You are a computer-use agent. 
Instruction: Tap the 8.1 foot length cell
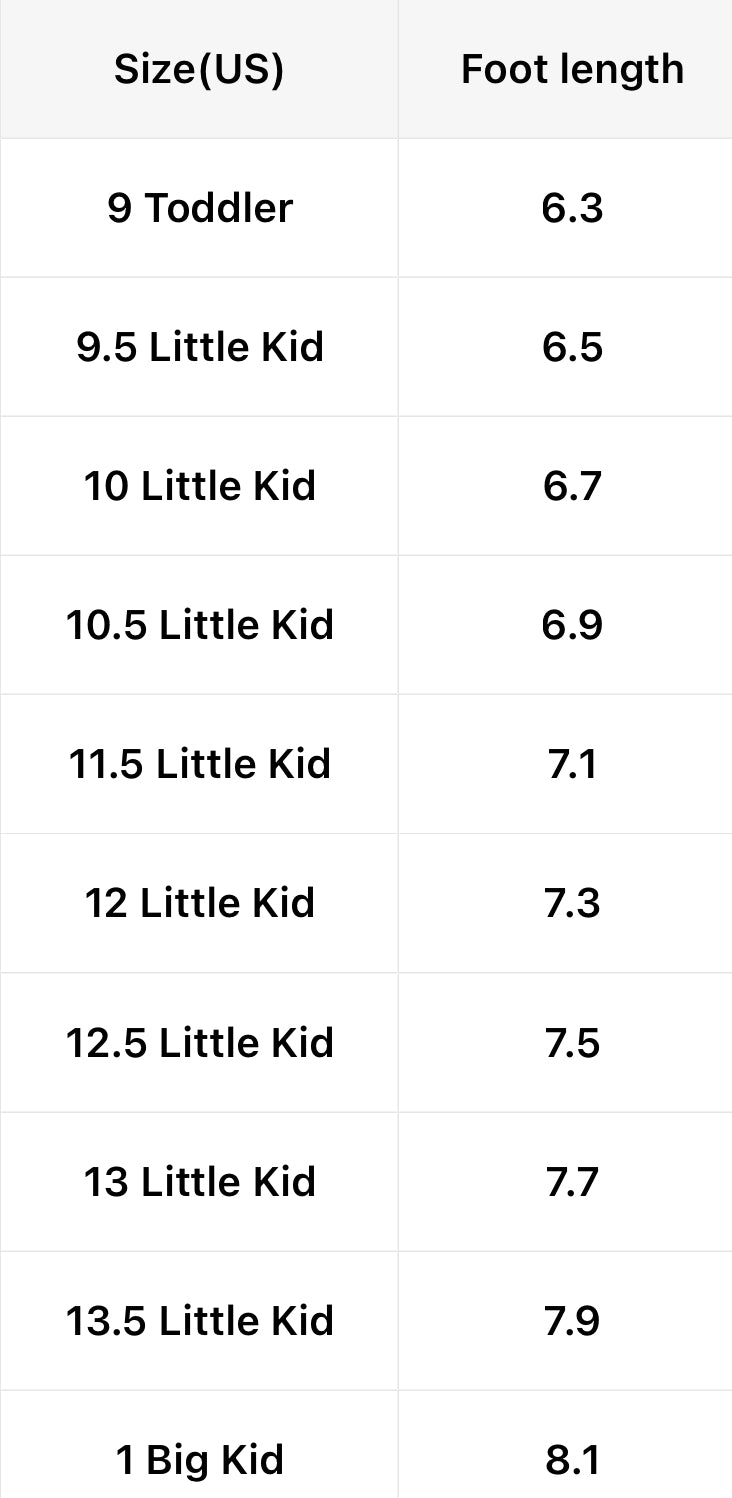(572, 1460)
